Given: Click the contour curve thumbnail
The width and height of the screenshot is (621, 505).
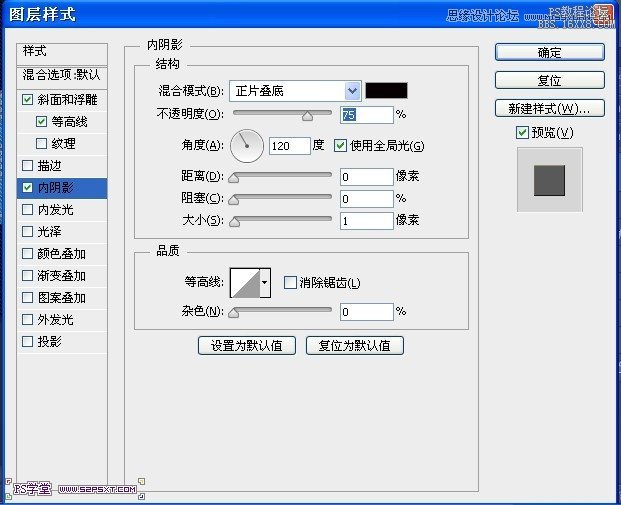Looking at the screenshot, I should pyautogui.click(x=245, y=283).
